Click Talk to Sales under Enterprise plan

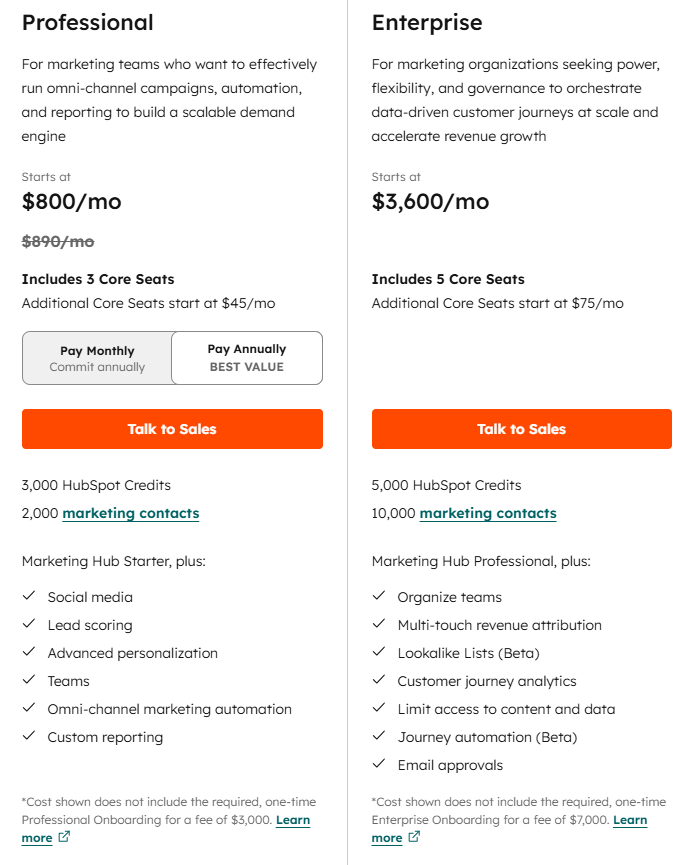[x=521, y=429]
